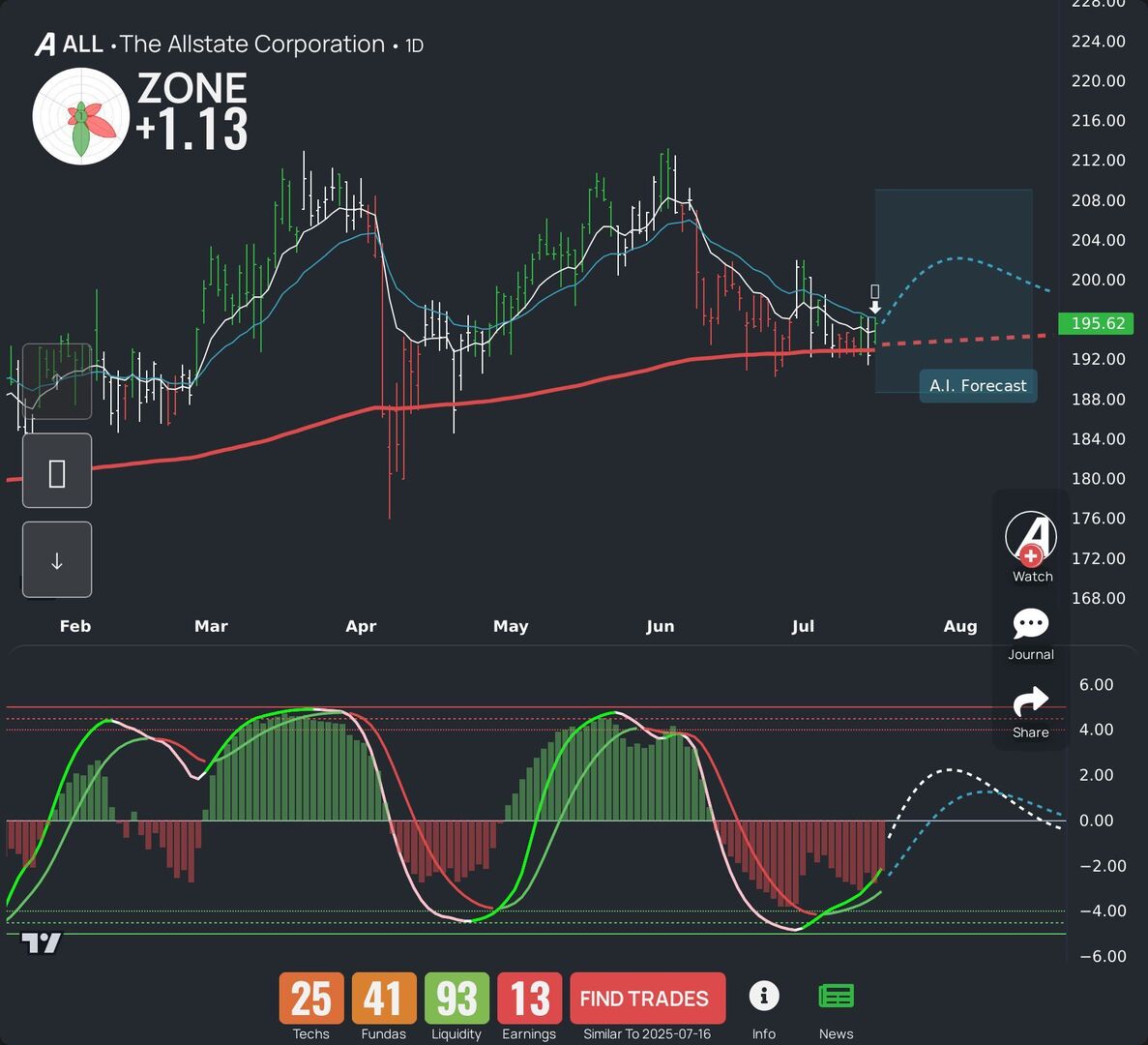This screenshot has width=1148, height=1045.
Task: Open the Watch add-to-watchlist icon
Action: coord(1030,538)
